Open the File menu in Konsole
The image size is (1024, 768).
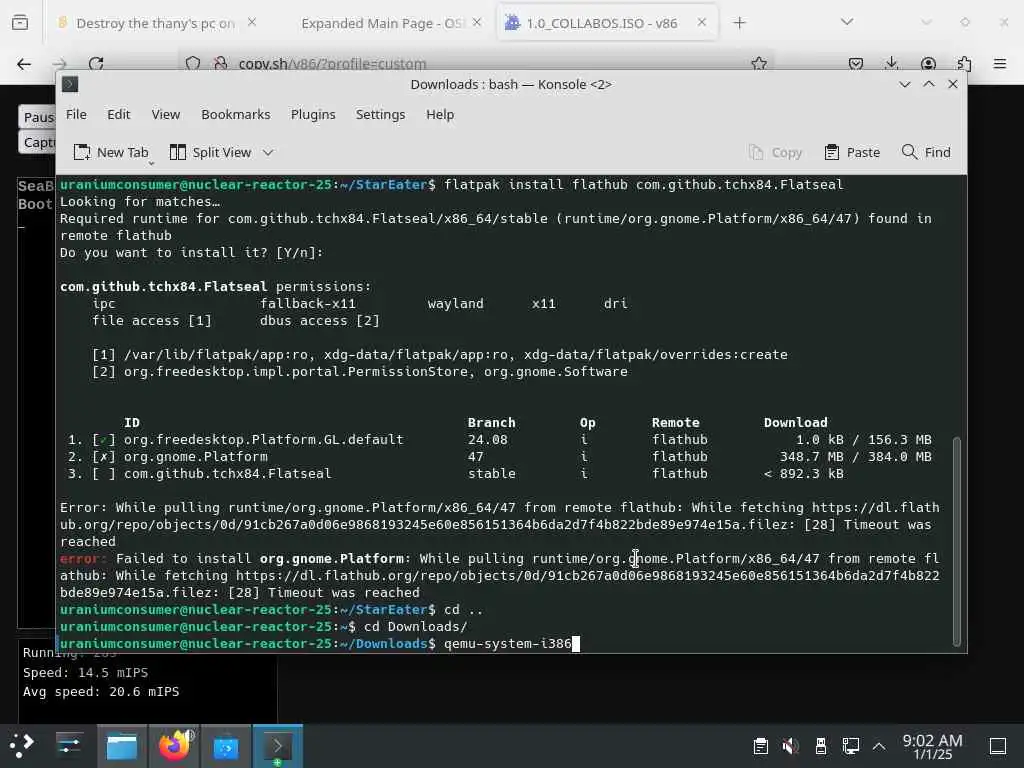click(76, 114)
